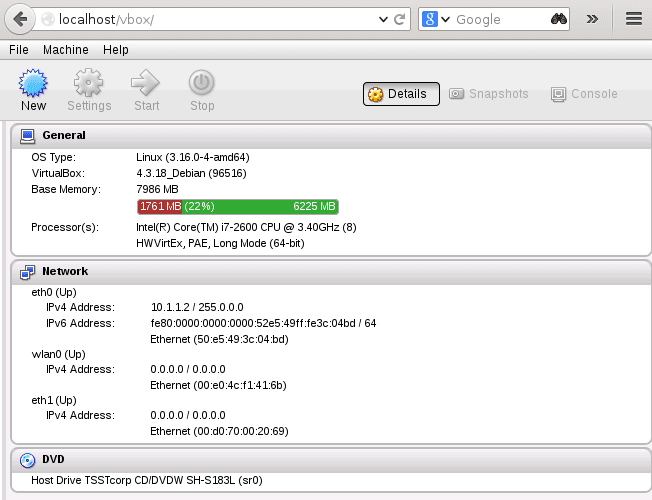Viewport: 652px width, 500px height.
Task: Switch to the Snapshots tab
Action: (x=489, y=94)
